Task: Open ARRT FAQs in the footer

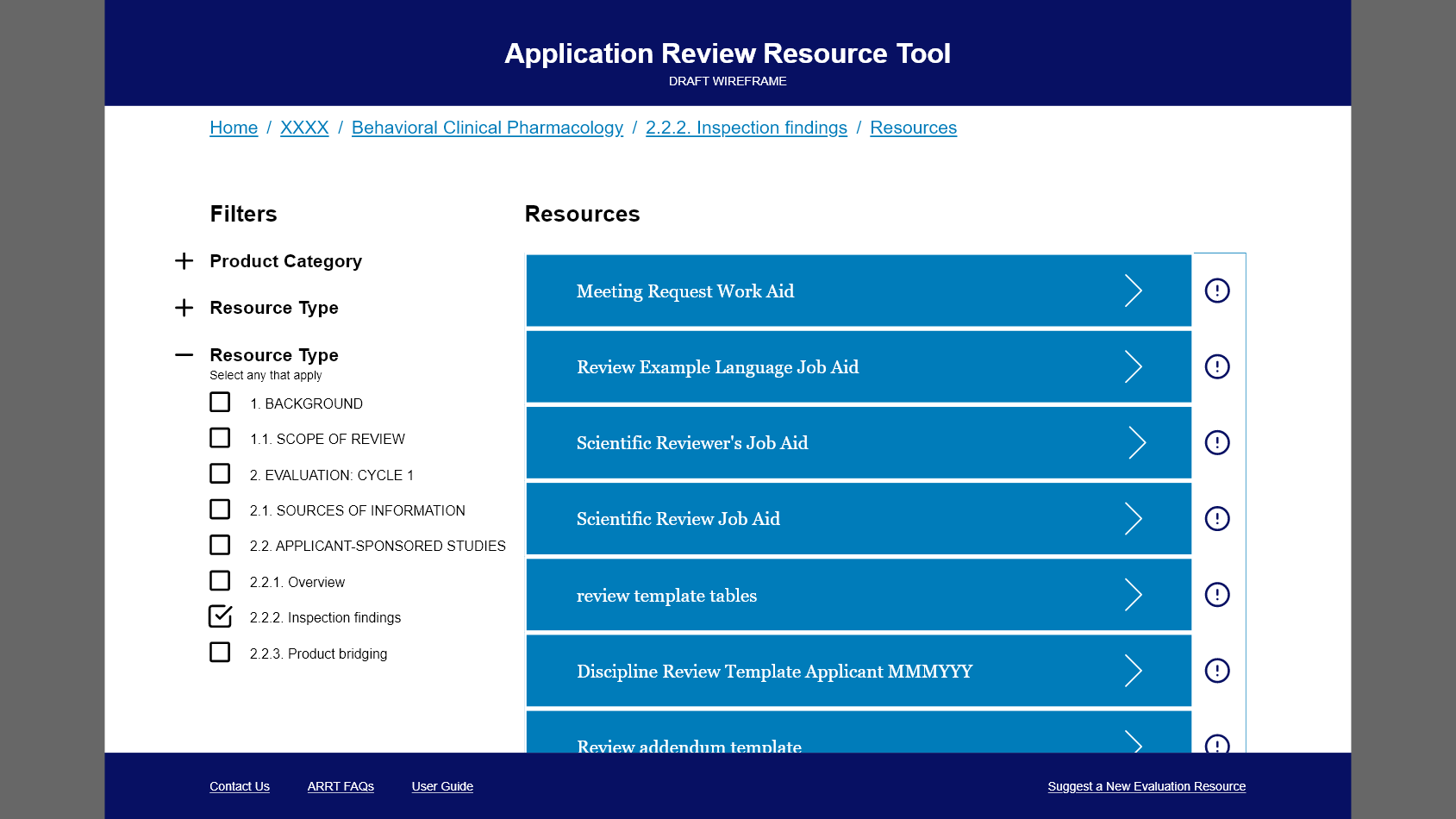Action: 341,786
